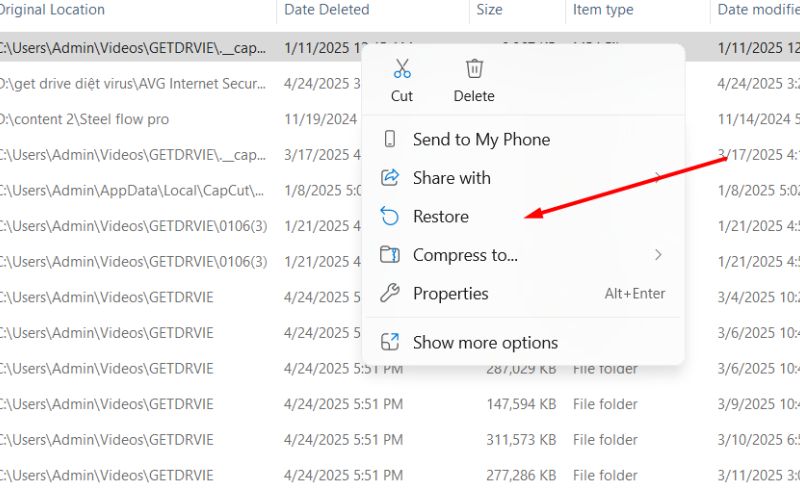Select the AppData\Local\CapCut location row
Screen dimensions: 800x490
coord(132,190)
